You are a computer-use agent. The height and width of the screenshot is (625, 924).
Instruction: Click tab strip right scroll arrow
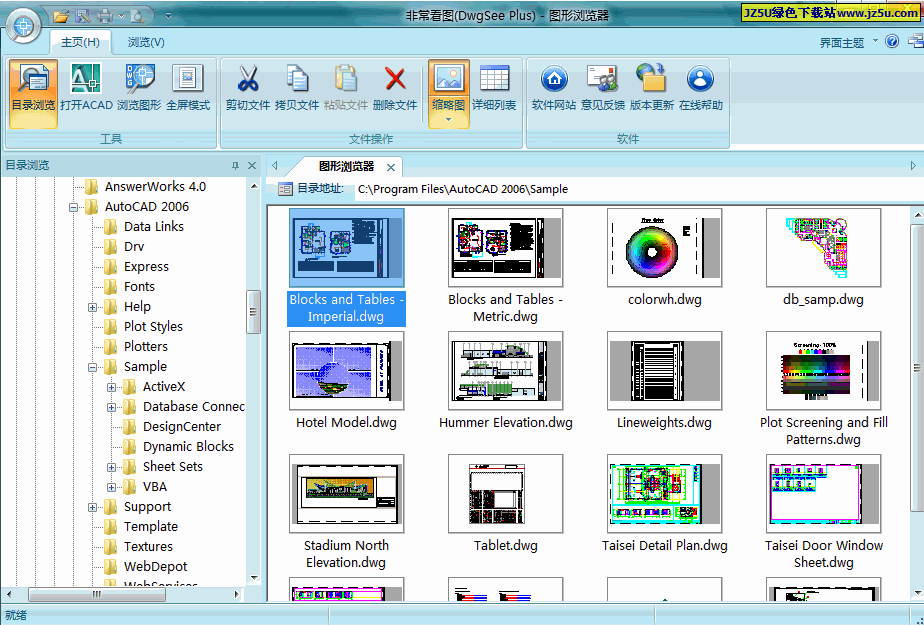pos(913,166)
